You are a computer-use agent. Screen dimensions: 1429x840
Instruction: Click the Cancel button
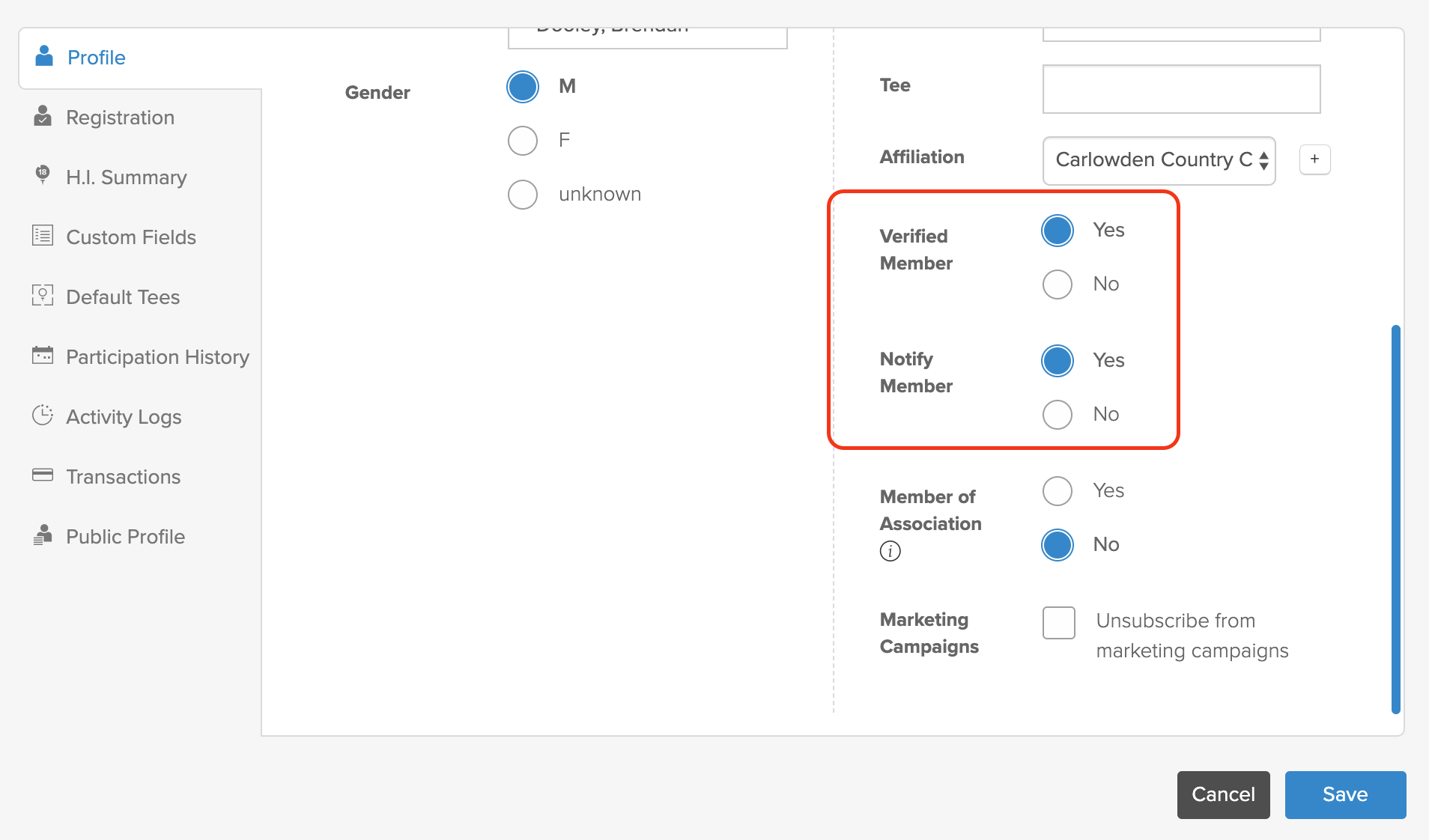coord(1223,794)
